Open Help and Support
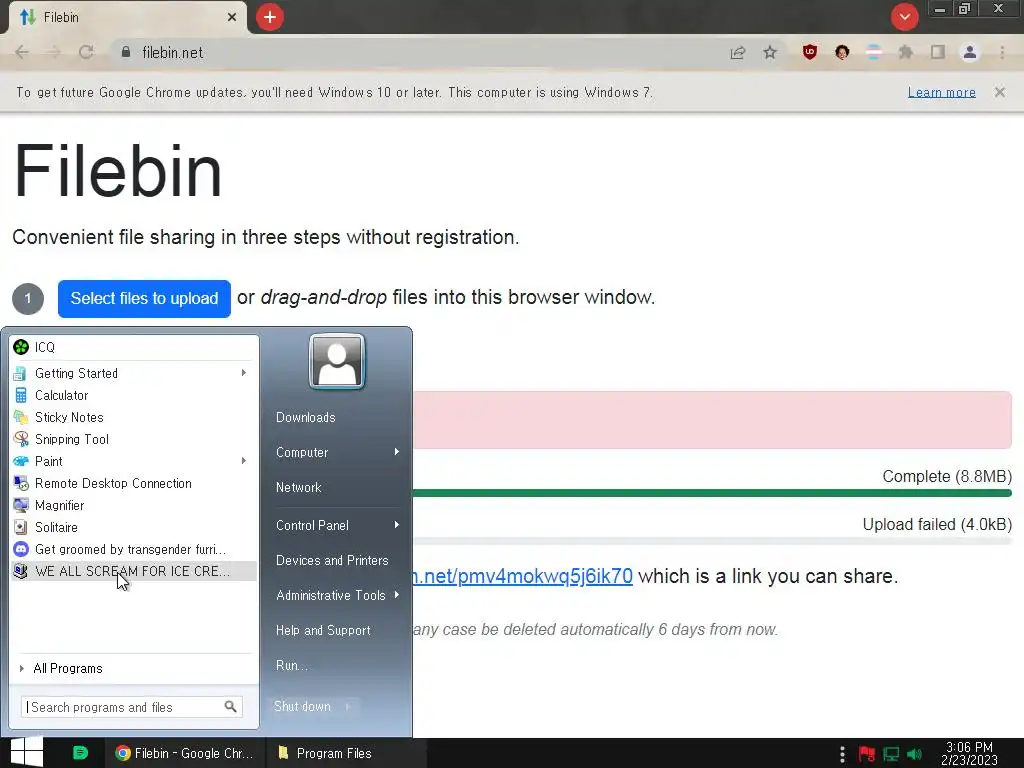1024x768 pixels. pos(323,630)
